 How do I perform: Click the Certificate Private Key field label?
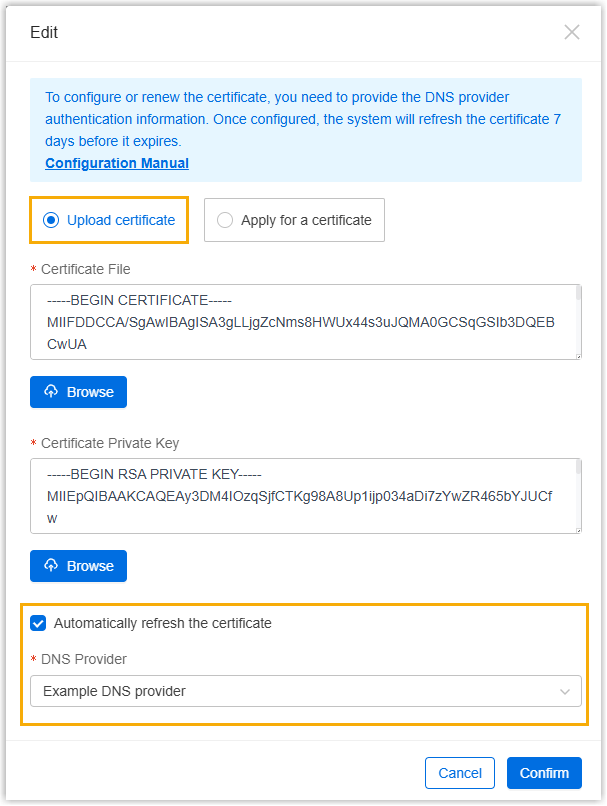[x=110, y=443]
